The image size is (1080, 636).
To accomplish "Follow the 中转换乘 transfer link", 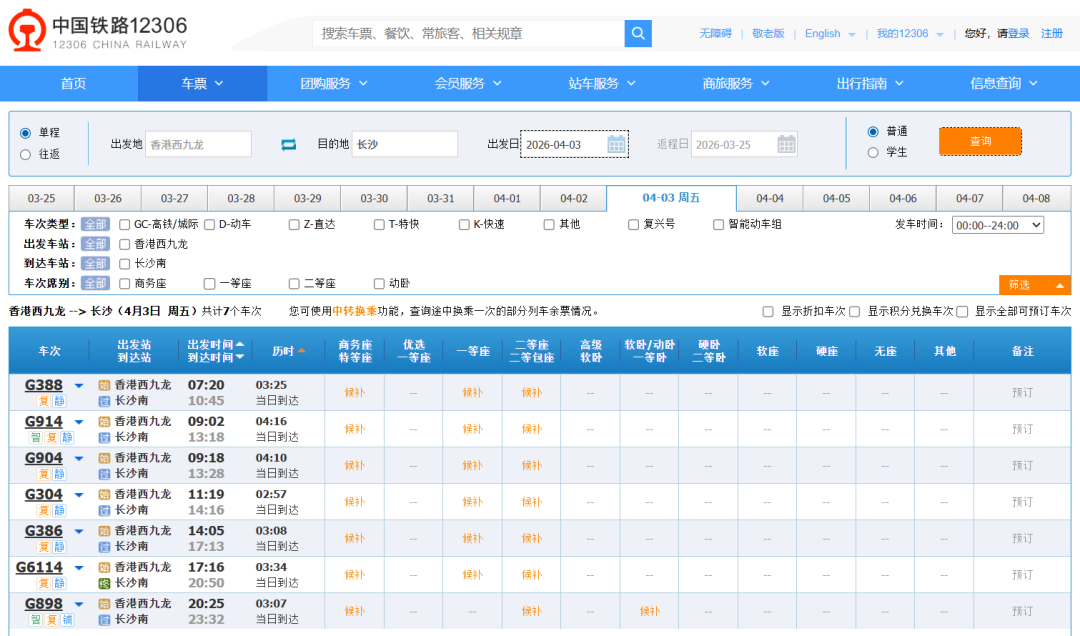I will [354, 311].
